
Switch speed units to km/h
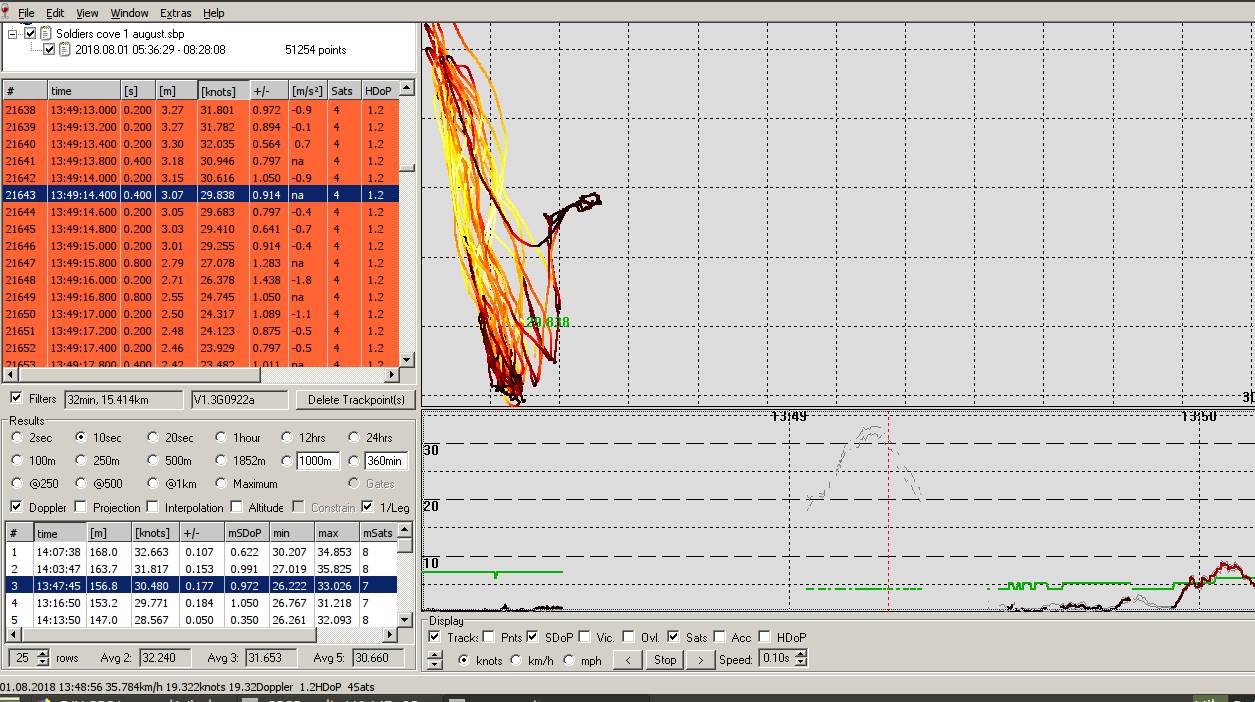[x=517, y=660]
